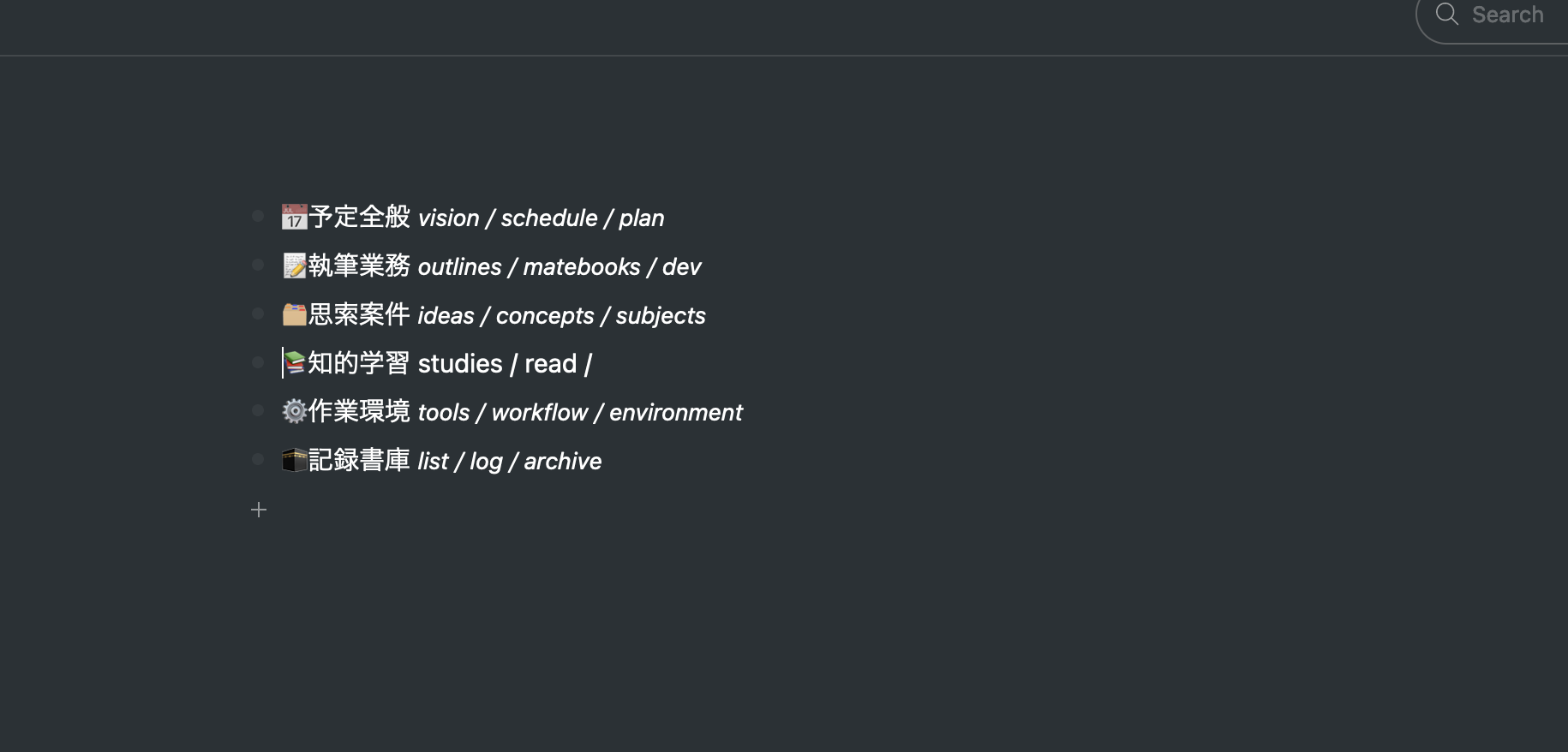Click the note "ideas / concepts / subjects"
This screenshot has height=752, width=1568.
tap(561, 315)
